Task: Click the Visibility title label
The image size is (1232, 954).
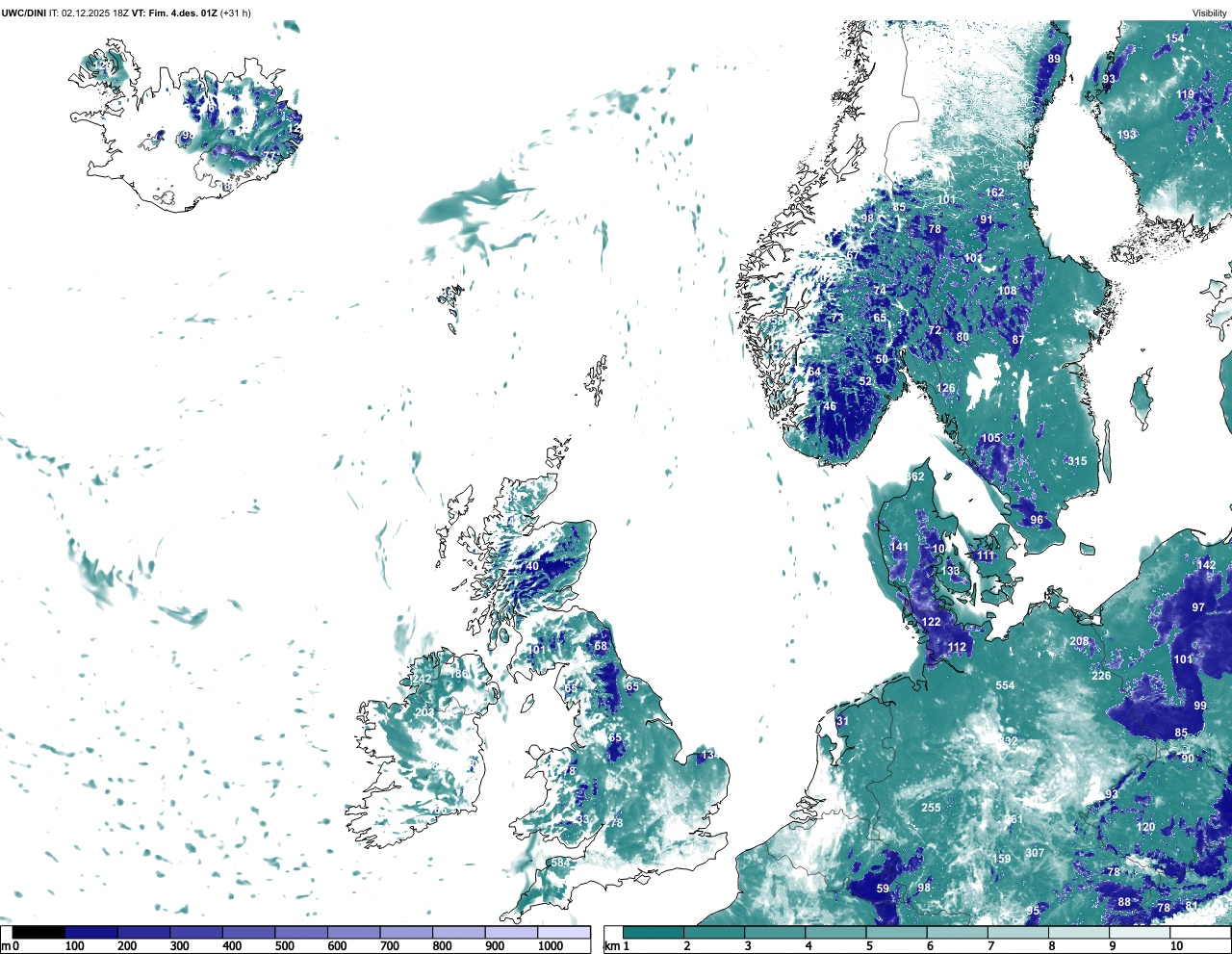Action: pyautogui.click(x=1210, y=13)
